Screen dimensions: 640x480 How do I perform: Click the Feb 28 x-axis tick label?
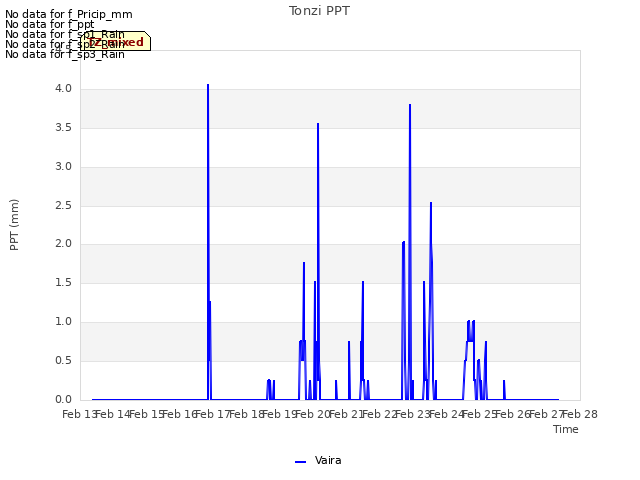(580, 415)
